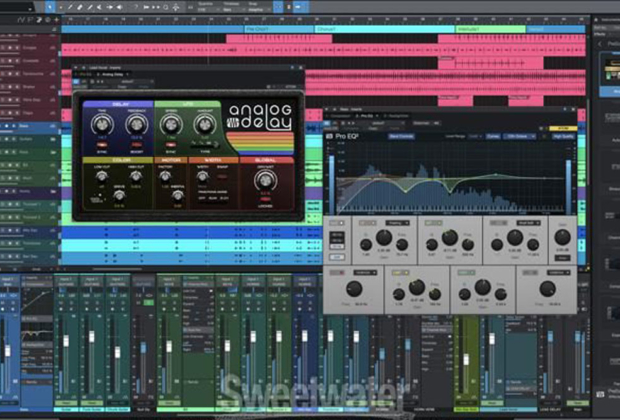Select the Bend tool in the toolbar
The width and height of the screenshot is (620, 420).
(x=110, y=7)
